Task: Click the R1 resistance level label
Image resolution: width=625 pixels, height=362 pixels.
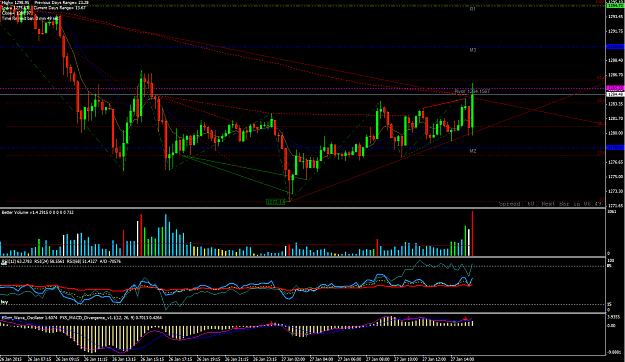Action: 472,9
